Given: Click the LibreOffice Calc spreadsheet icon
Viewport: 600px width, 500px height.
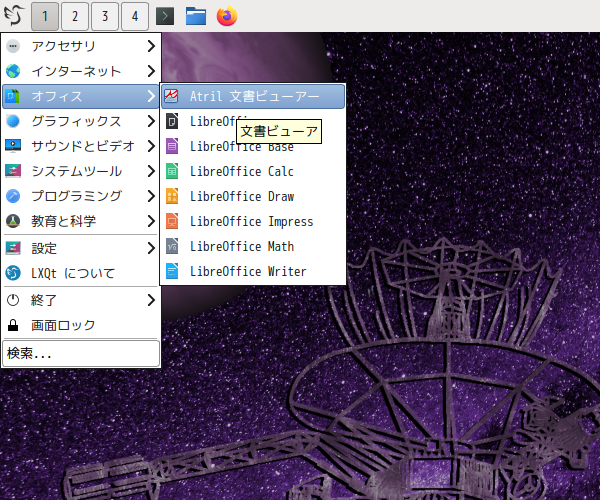Looking at the screenshot, I should 172,171.
